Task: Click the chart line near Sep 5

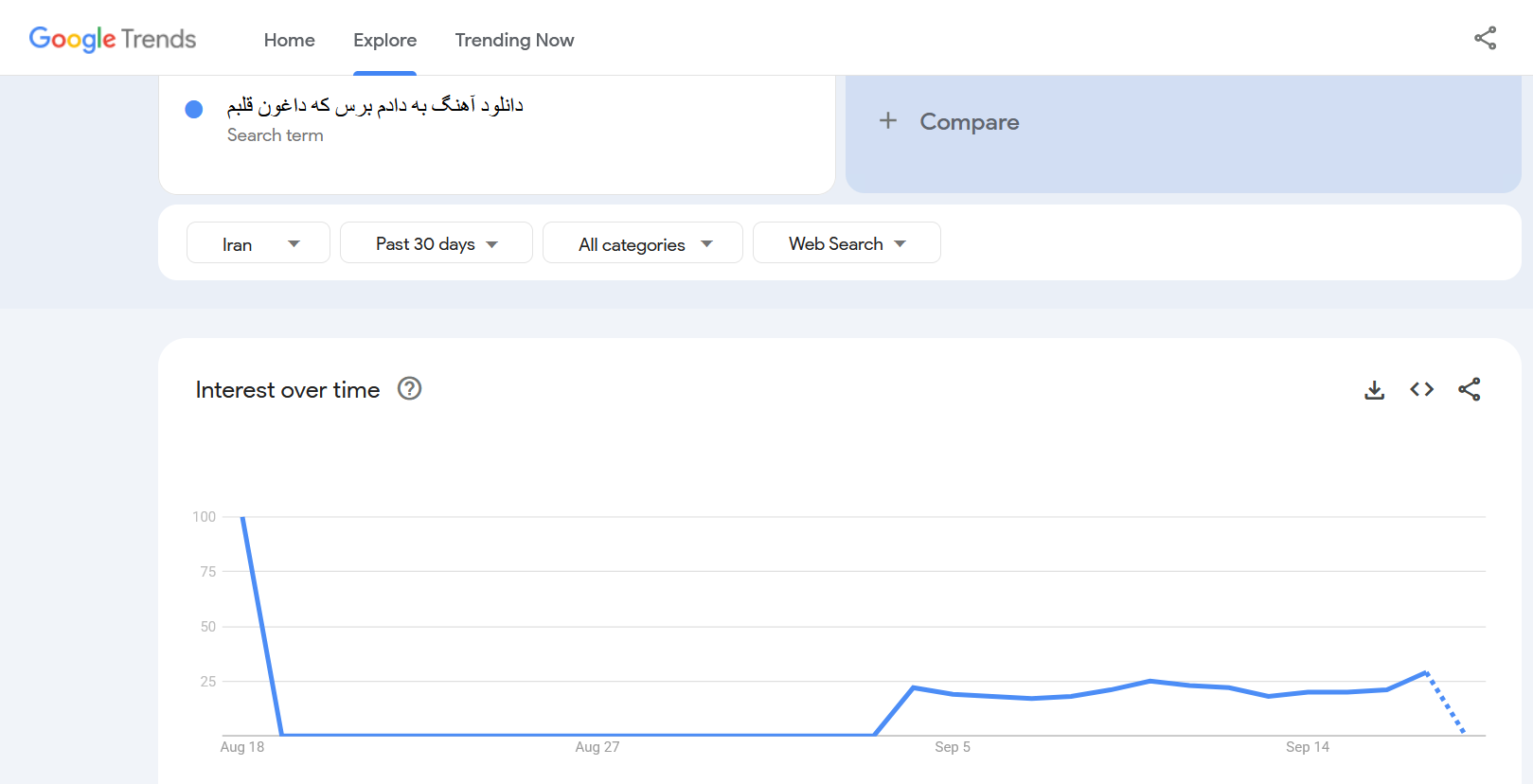Action: pos(953,694)
